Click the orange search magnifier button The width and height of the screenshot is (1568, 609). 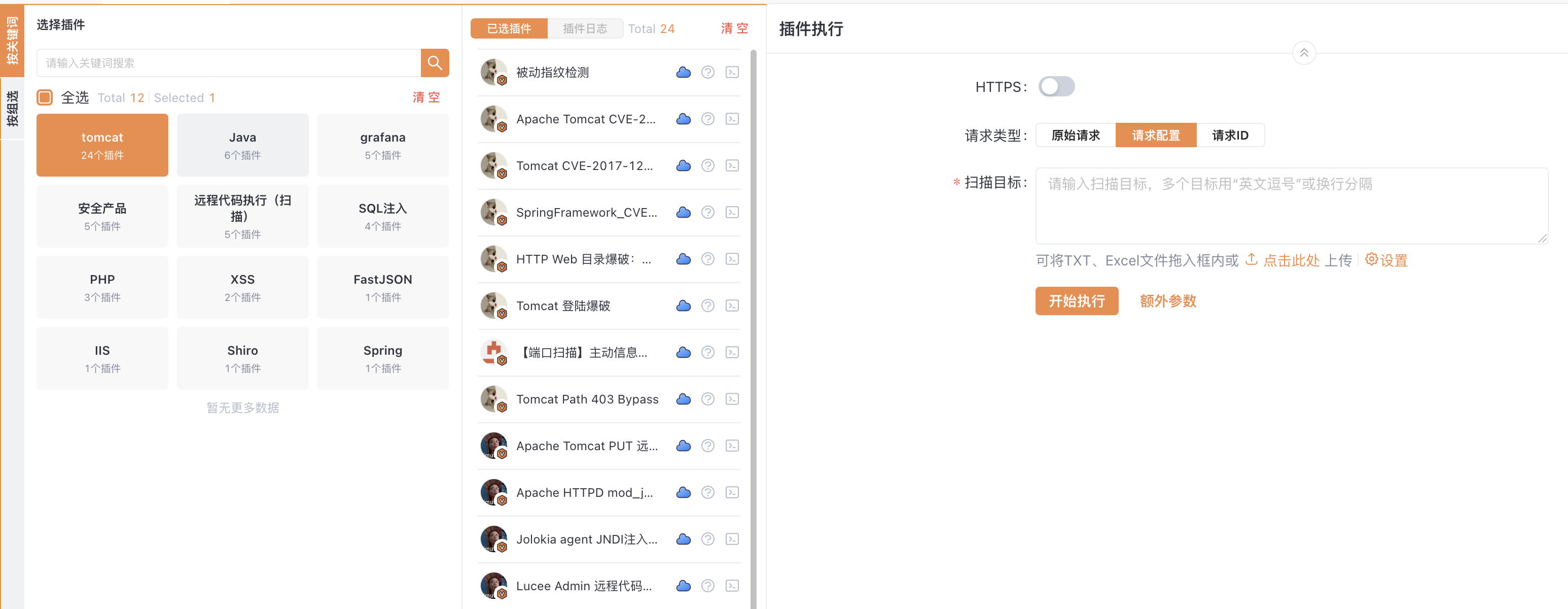435,63
